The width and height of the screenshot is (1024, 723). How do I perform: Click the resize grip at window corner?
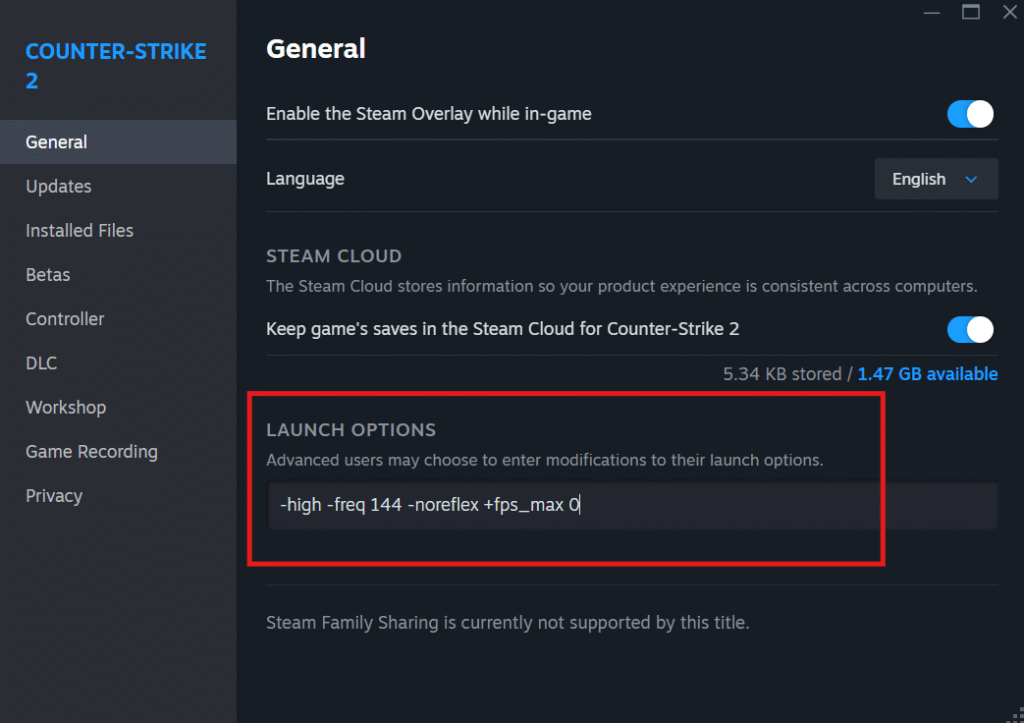coord(1016,715)
